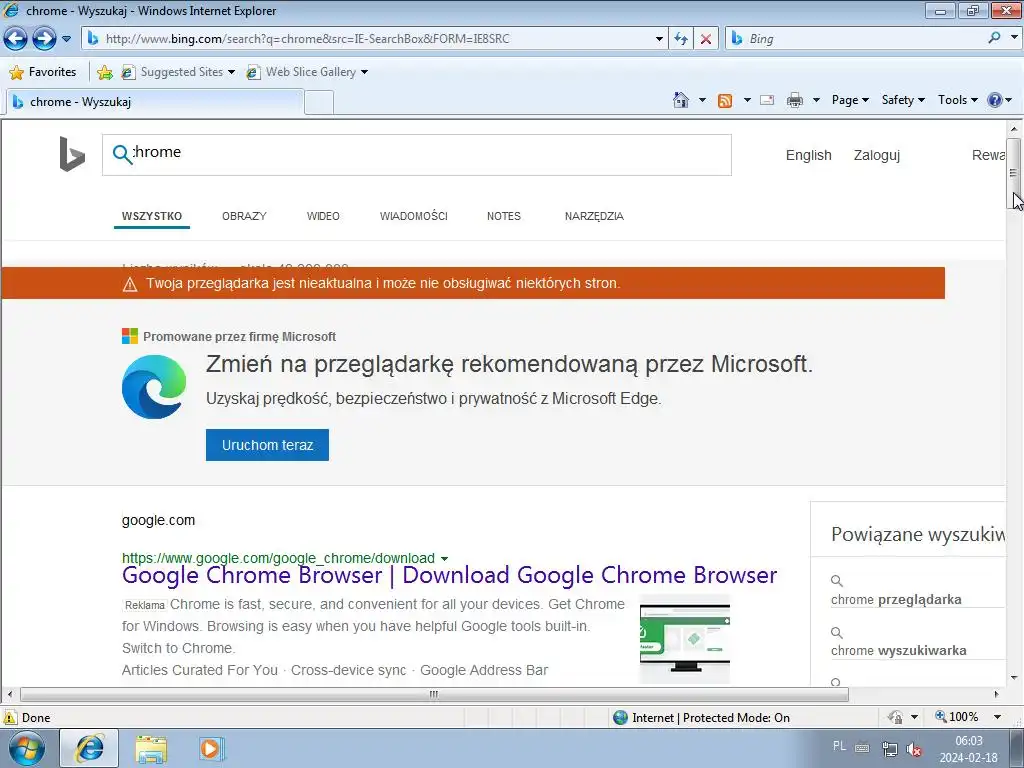1024x768 pixels.
Task: Expand the zoom level dropdown arrow
Action: coord(997,717)
